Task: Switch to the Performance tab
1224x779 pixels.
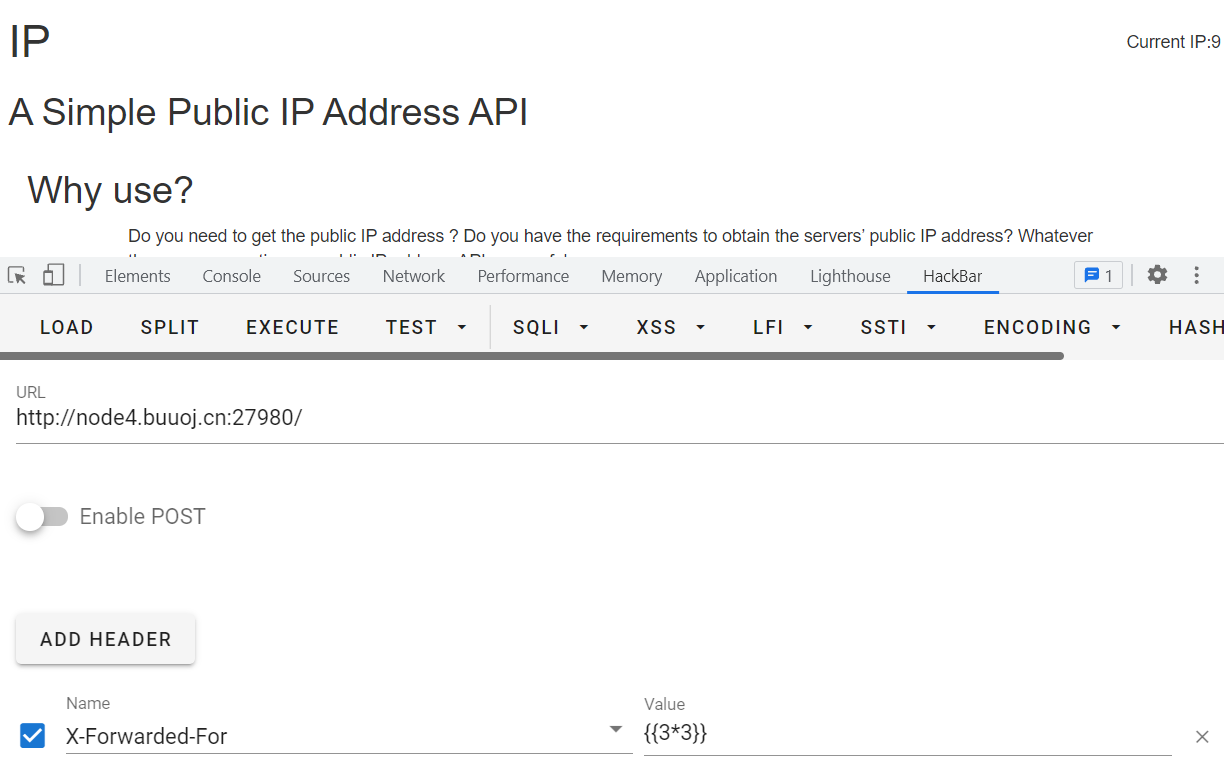Action: pyautogui.click(x=523, y=276)
